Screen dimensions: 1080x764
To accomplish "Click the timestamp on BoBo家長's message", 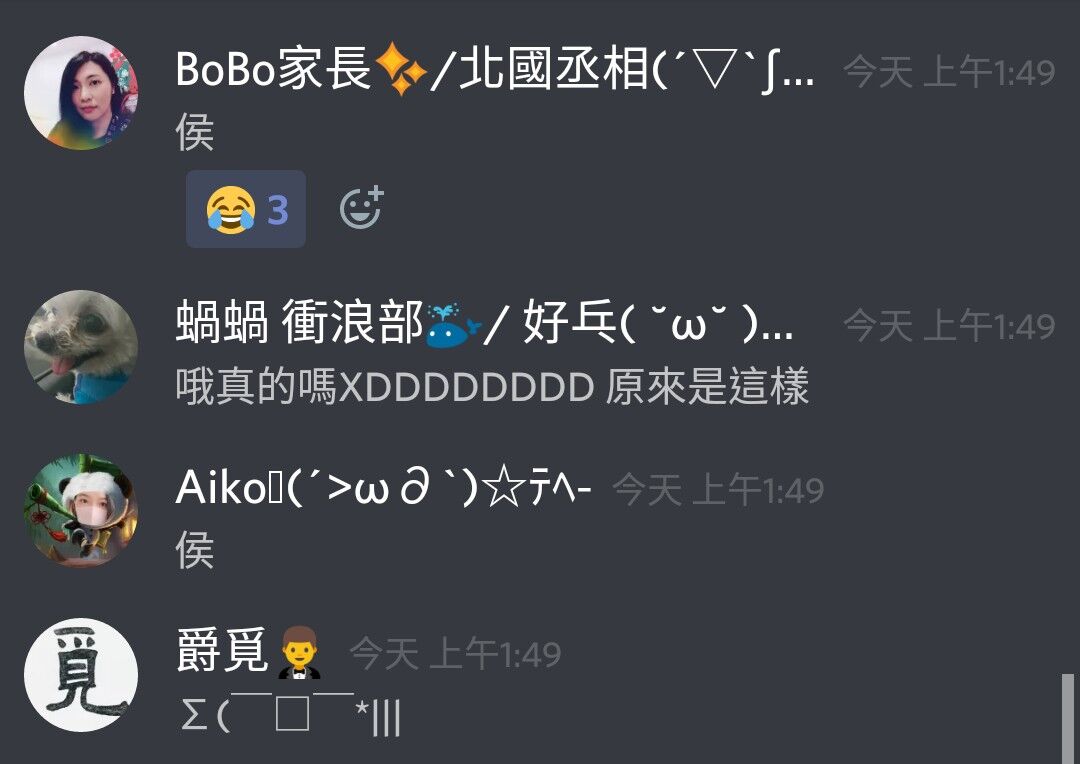I will pos(948,72).
